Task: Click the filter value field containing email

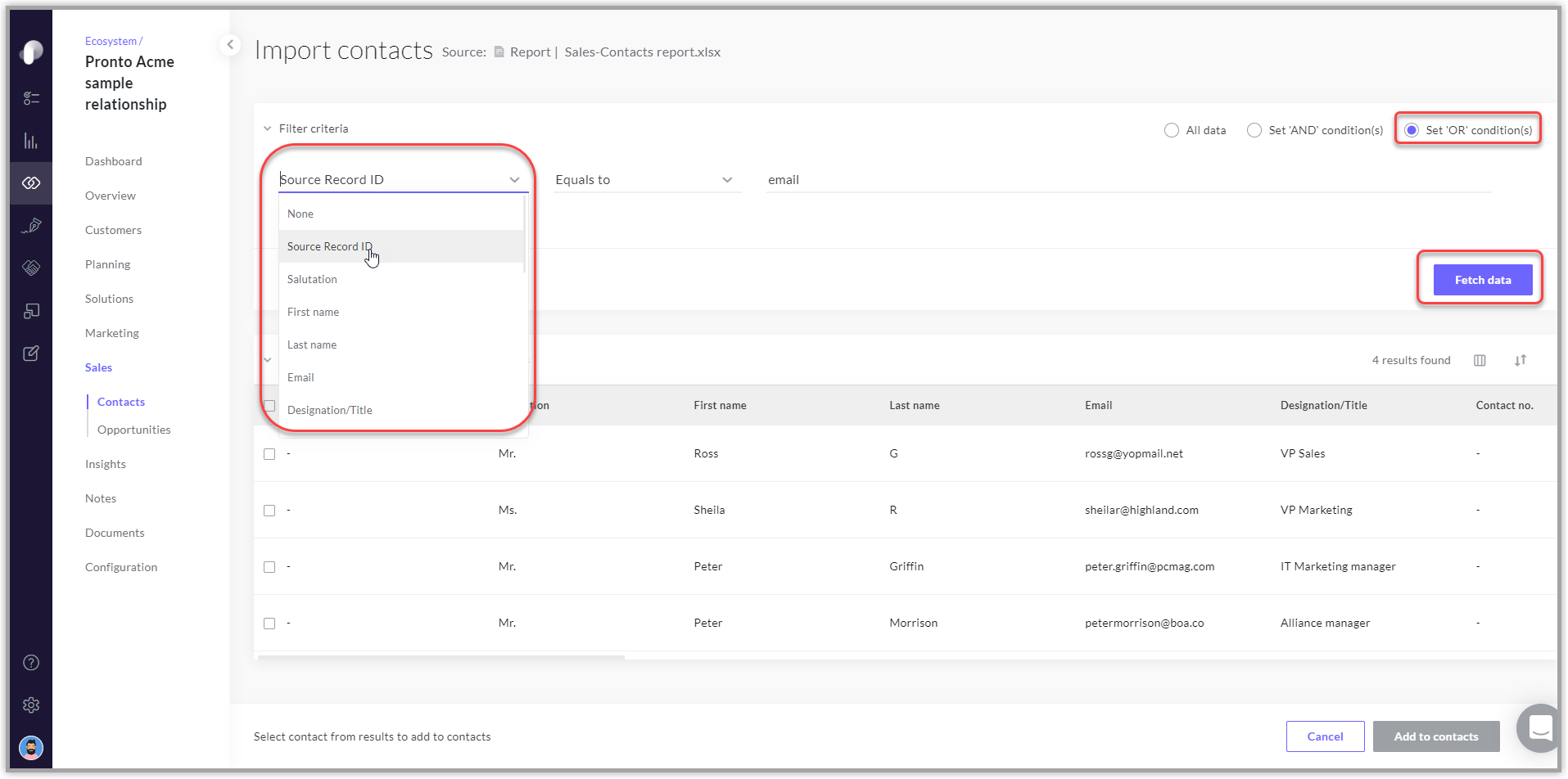Action: coord(1128,180)
